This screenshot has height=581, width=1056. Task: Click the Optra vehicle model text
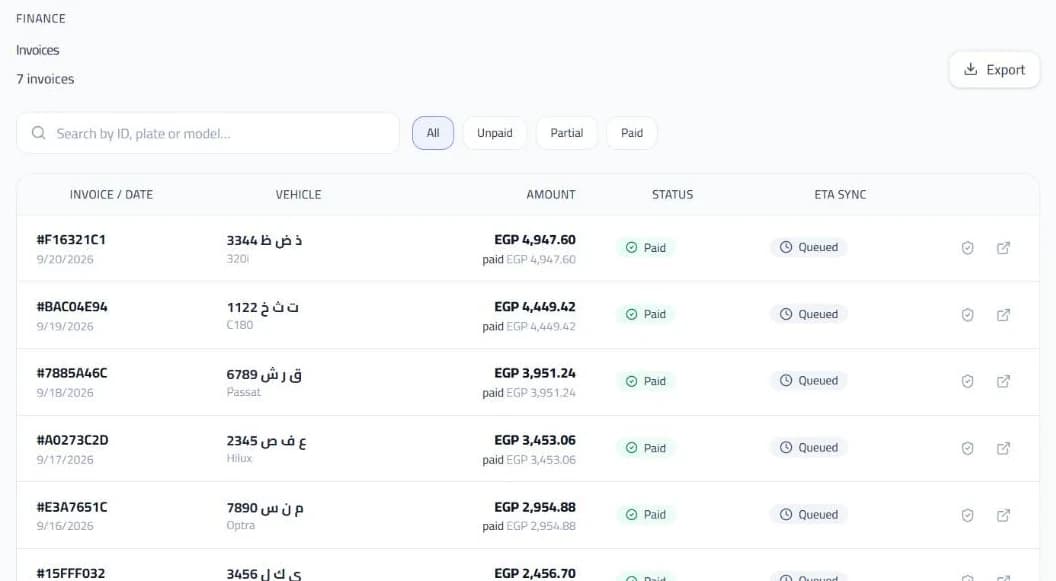pyautogui.click(x=240, y=525)
